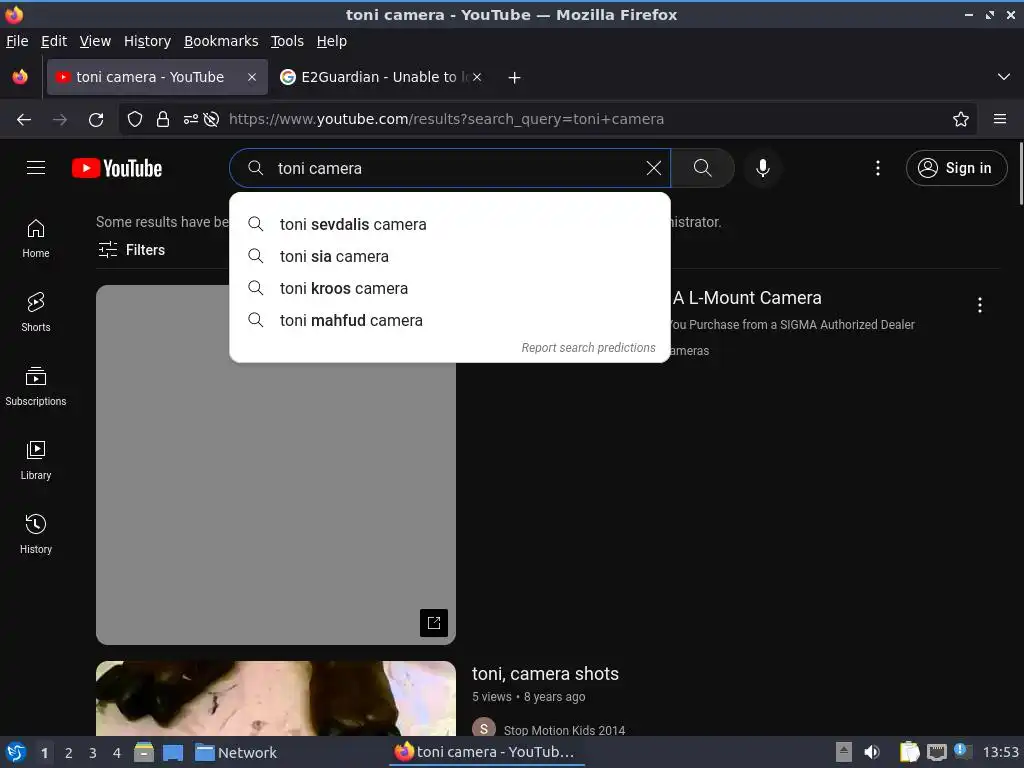
Task: Open the Edit menu
Action: 54,41
